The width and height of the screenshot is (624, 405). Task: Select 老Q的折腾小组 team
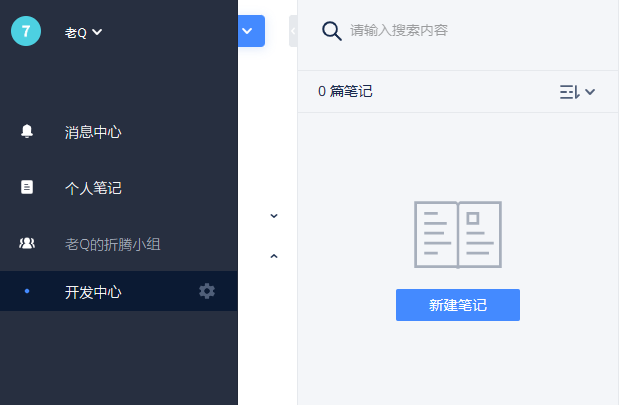tap(113, 244)
